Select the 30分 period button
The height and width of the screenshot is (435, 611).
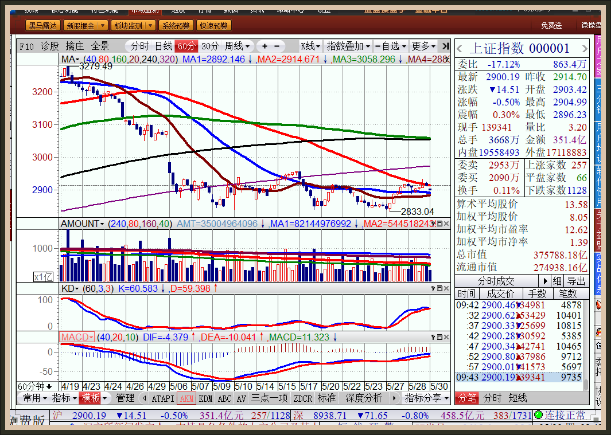[210, 46]
